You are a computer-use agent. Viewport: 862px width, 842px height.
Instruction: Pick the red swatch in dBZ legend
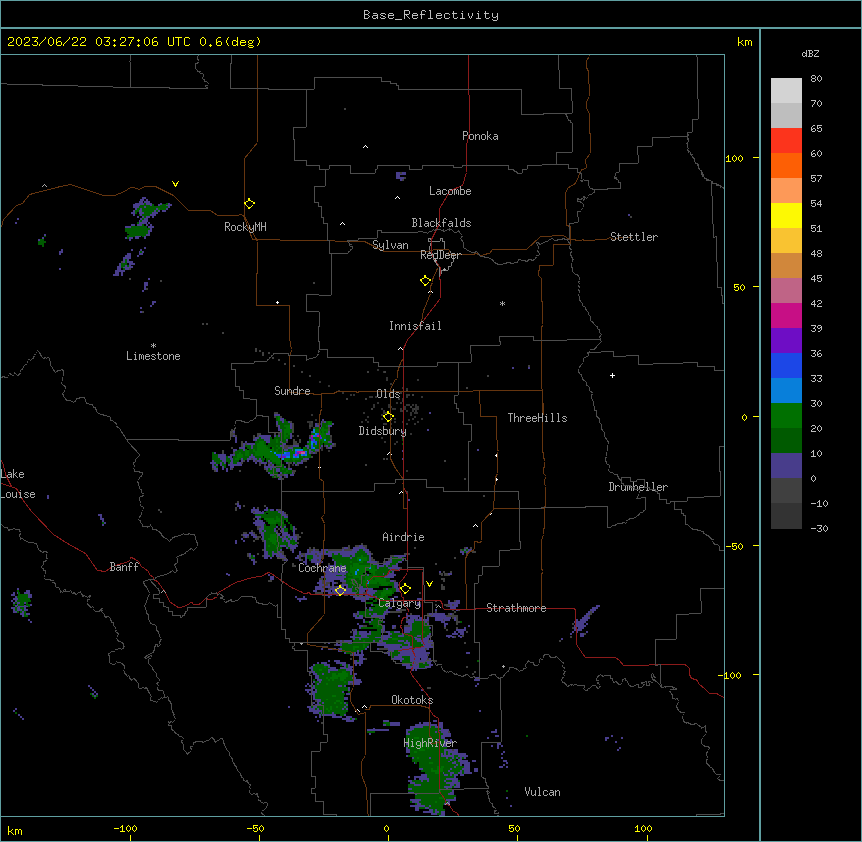(x=786, y=141)
